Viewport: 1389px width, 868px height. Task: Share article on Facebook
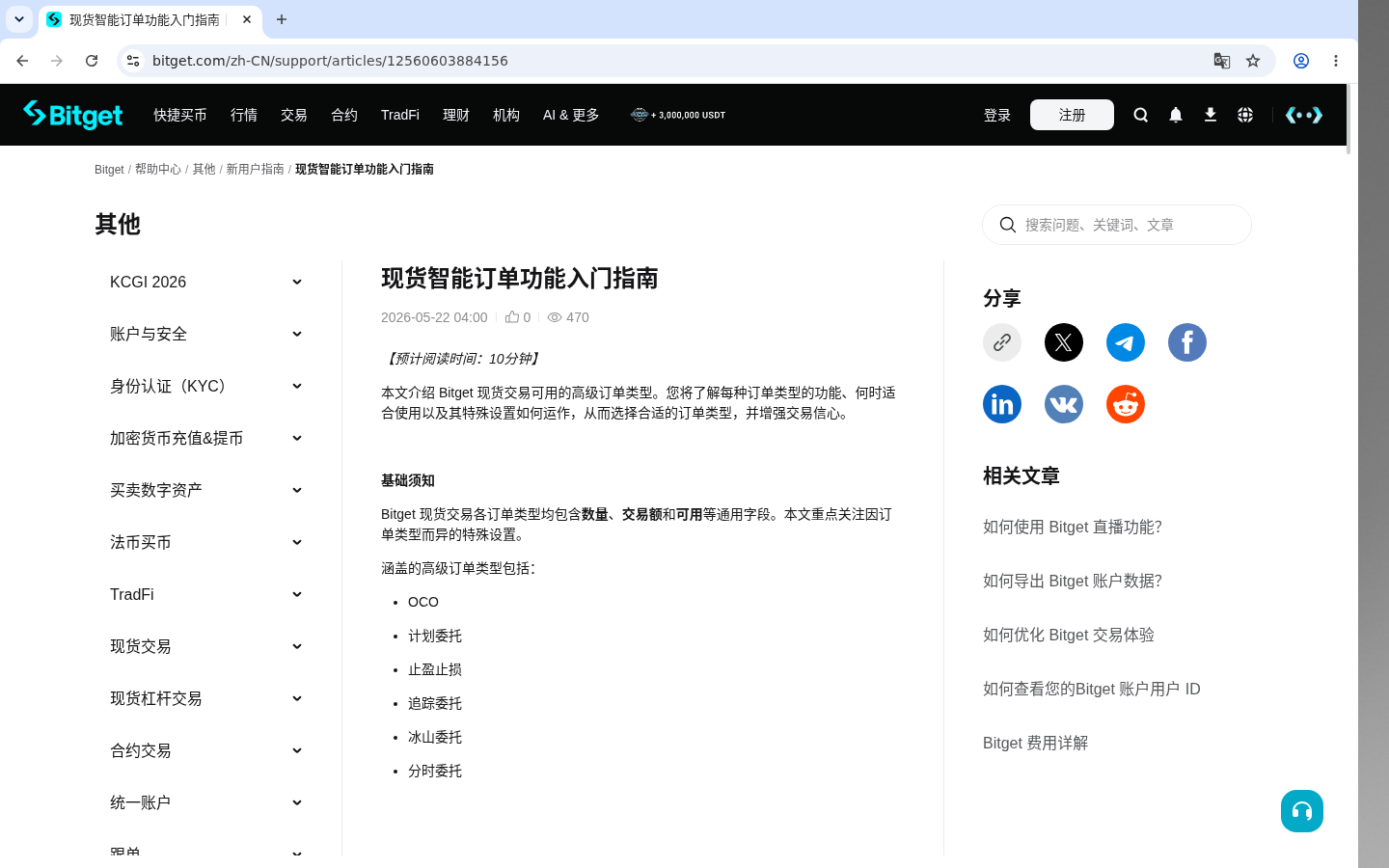1187,342
